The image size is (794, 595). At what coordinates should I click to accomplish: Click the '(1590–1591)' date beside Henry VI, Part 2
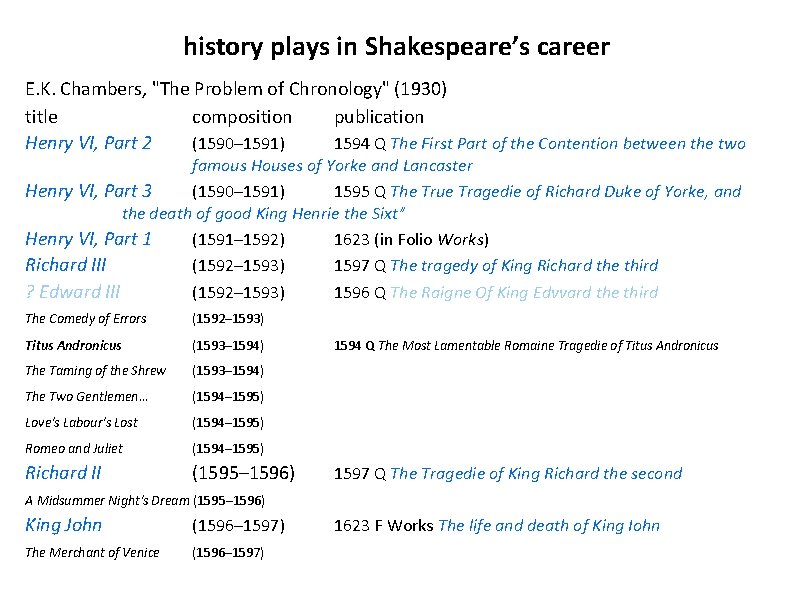239,144
